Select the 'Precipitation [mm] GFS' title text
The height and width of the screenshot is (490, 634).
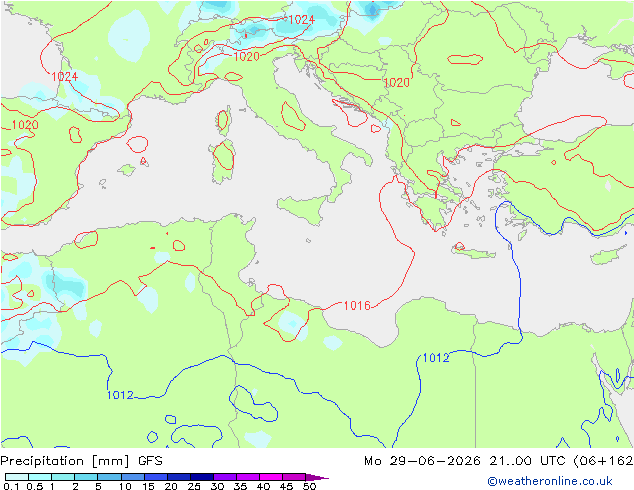(x=81, y=461)
